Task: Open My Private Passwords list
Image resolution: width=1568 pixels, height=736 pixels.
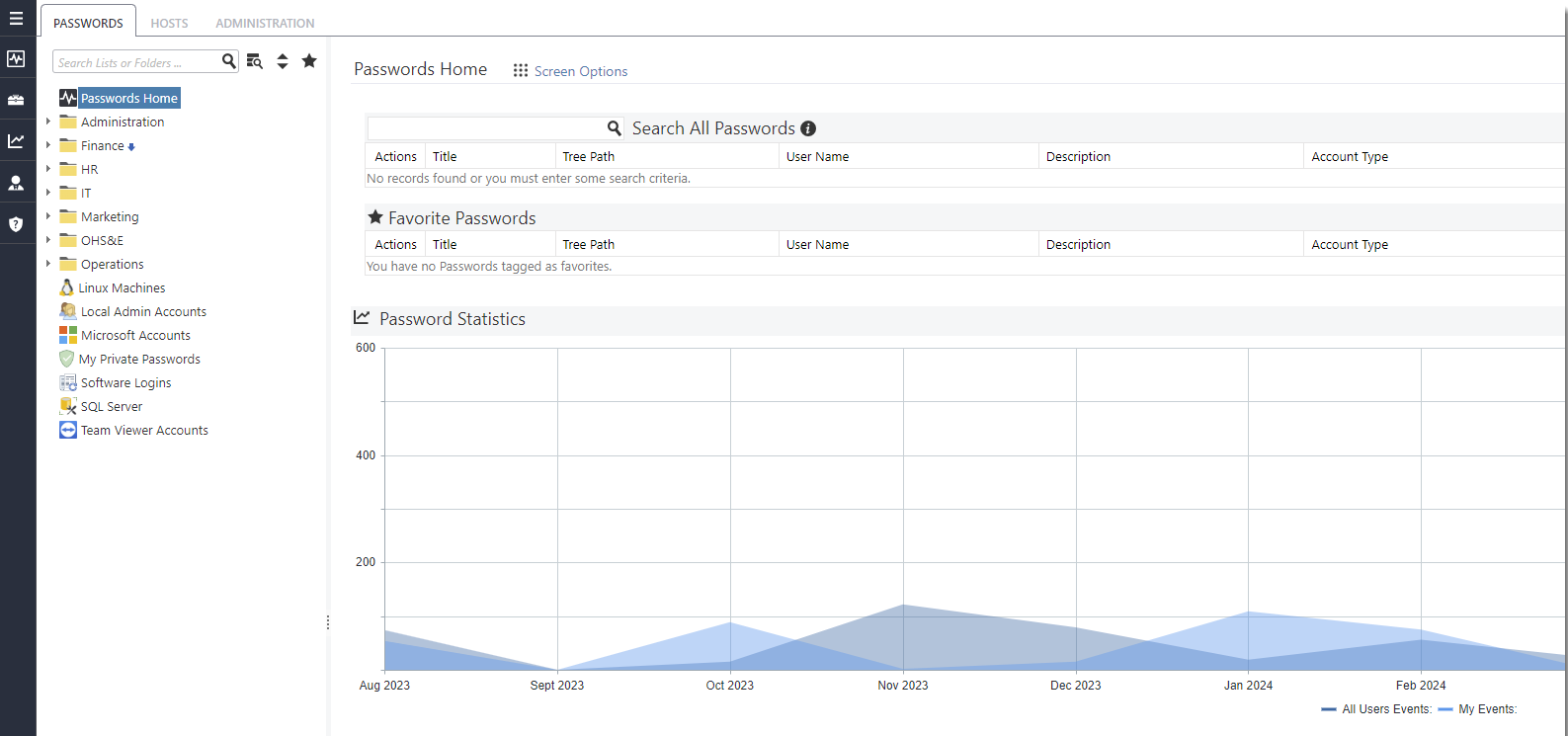Action: [139, 359]
